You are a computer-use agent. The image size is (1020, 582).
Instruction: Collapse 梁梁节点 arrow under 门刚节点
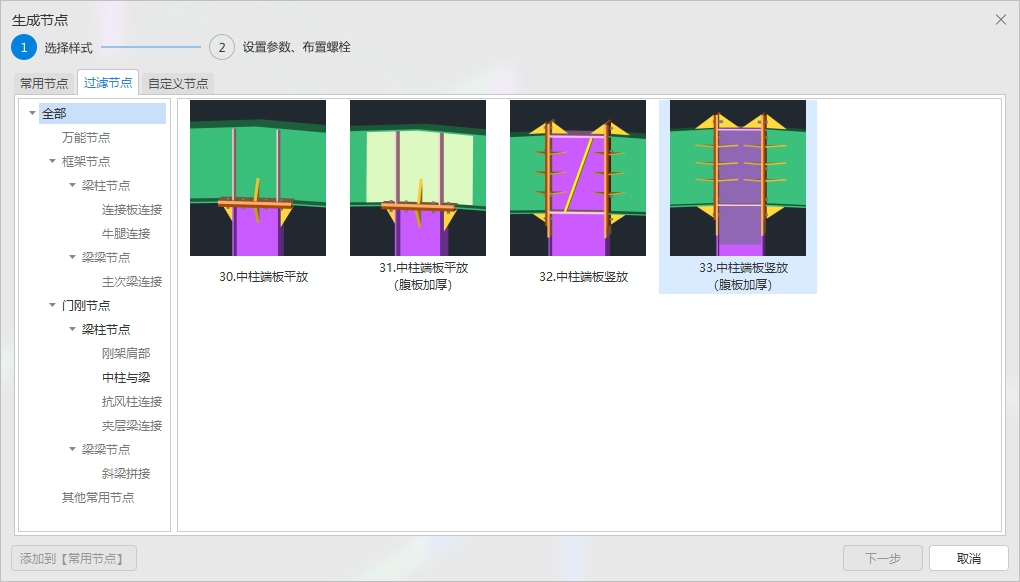tap(72, 449)
